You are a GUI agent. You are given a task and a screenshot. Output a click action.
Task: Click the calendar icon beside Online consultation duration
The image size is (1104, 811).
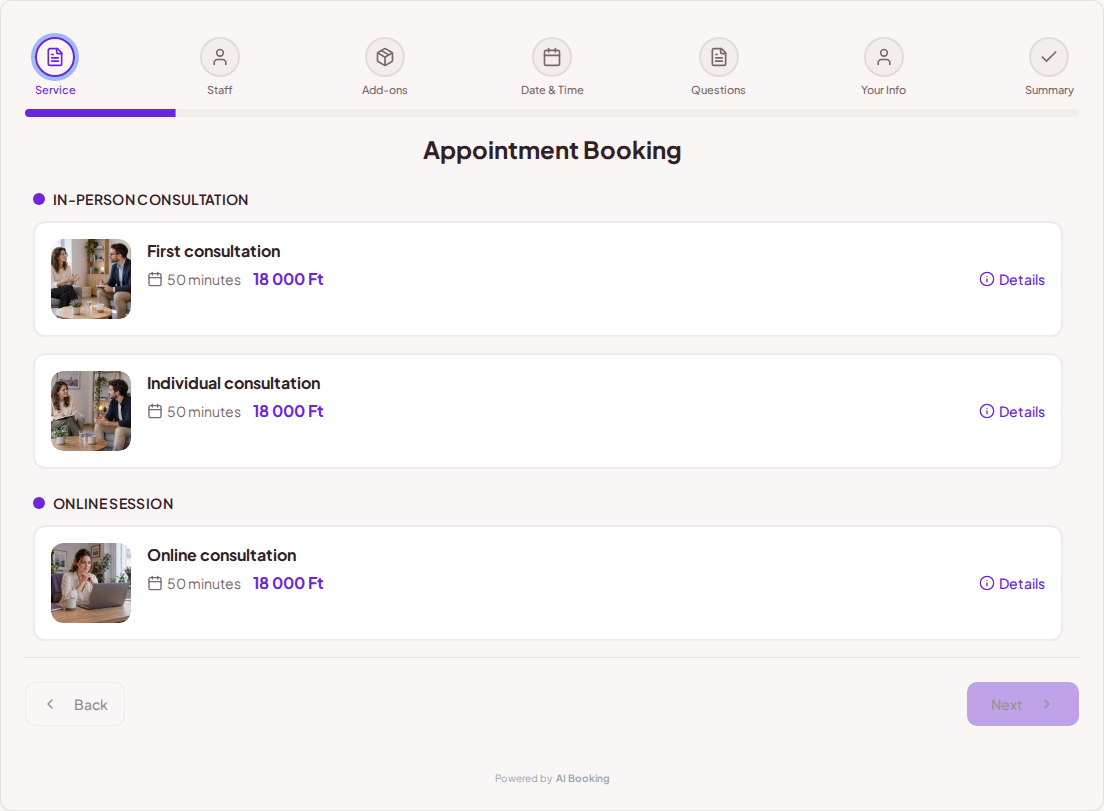(155, 583)
